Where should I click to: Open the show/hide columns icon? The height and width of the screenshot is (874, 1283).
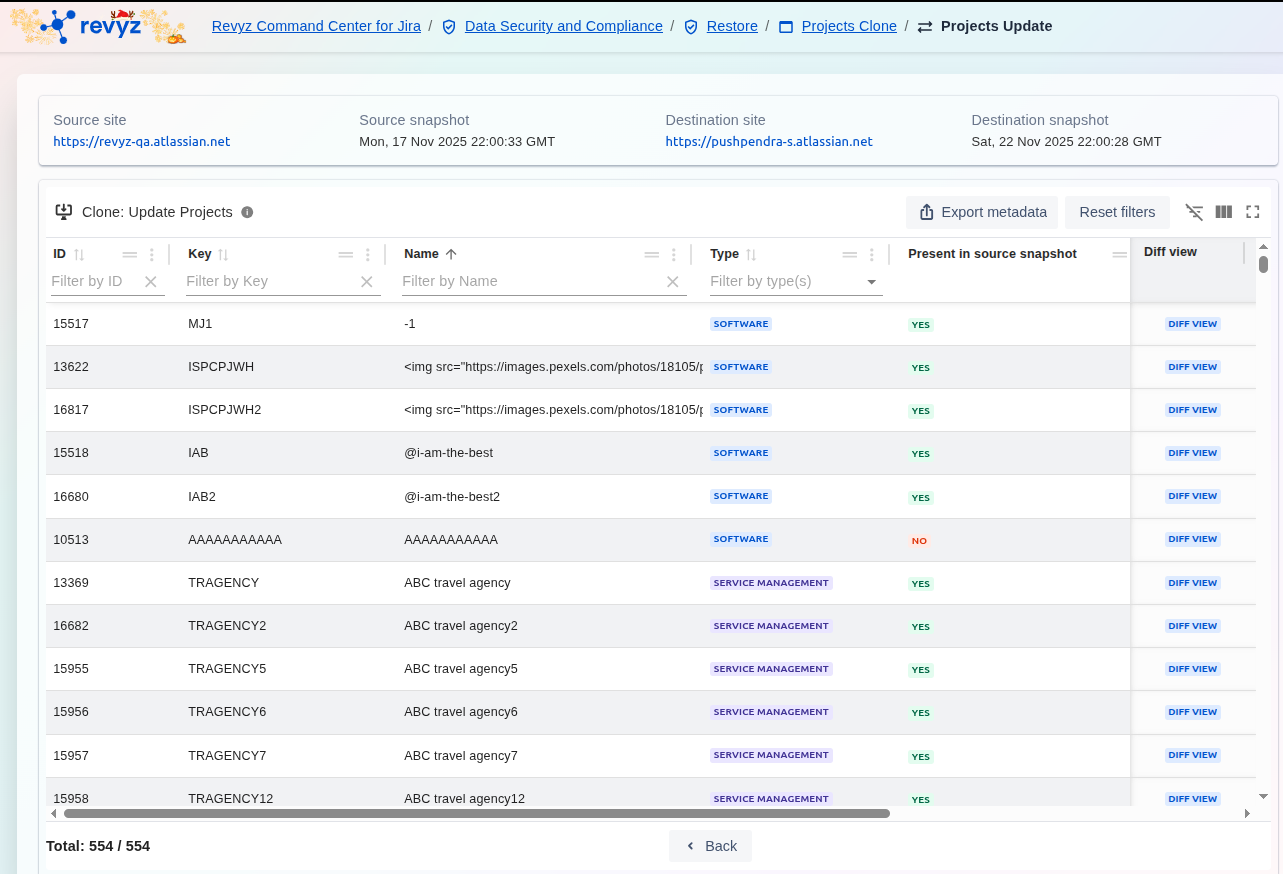coord(1223,212)
